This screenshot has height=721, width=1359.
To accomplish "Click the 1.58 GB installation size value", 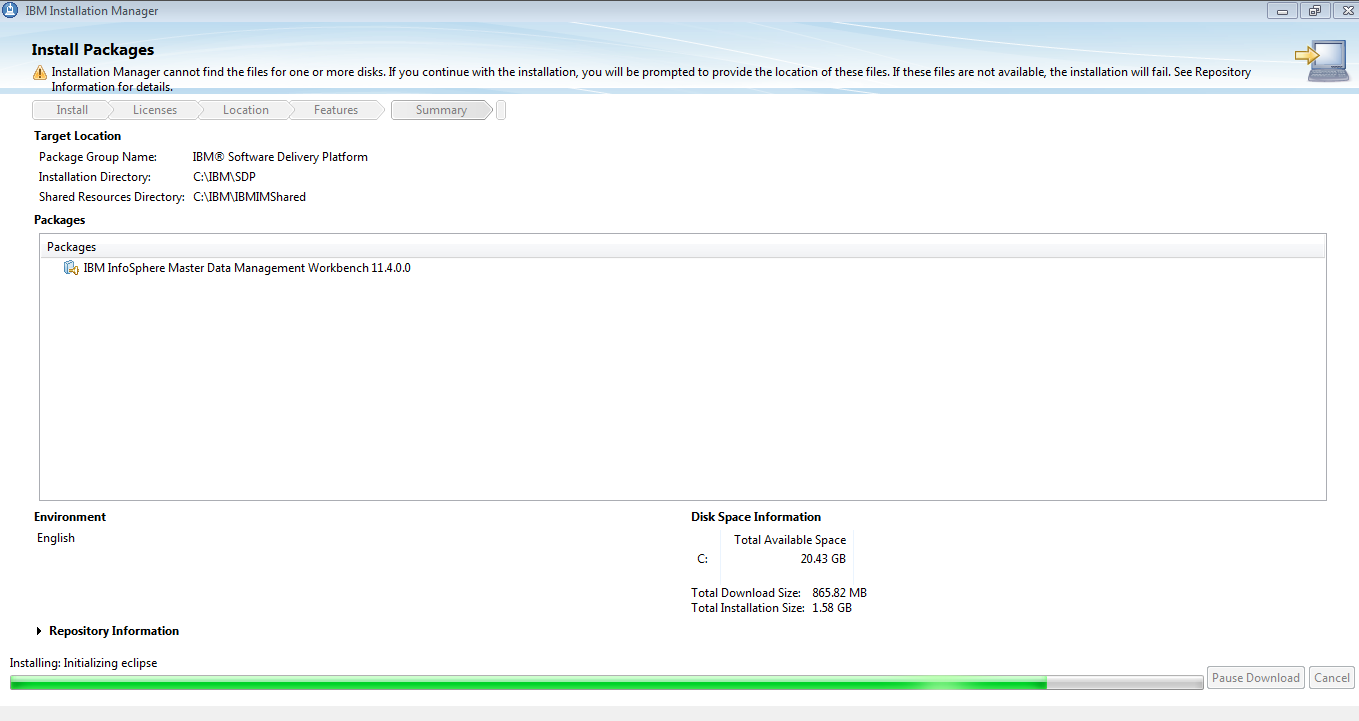I will pos(832,608).
